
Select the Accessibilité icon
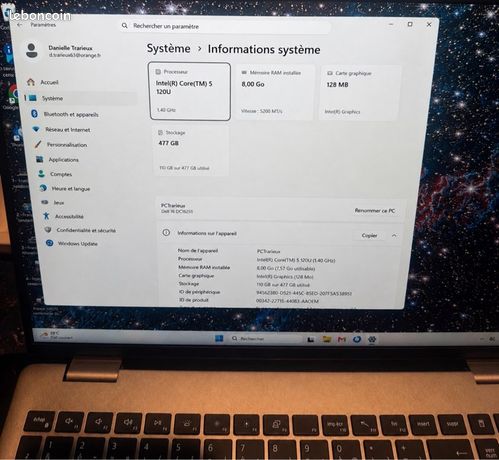[46, 216]
